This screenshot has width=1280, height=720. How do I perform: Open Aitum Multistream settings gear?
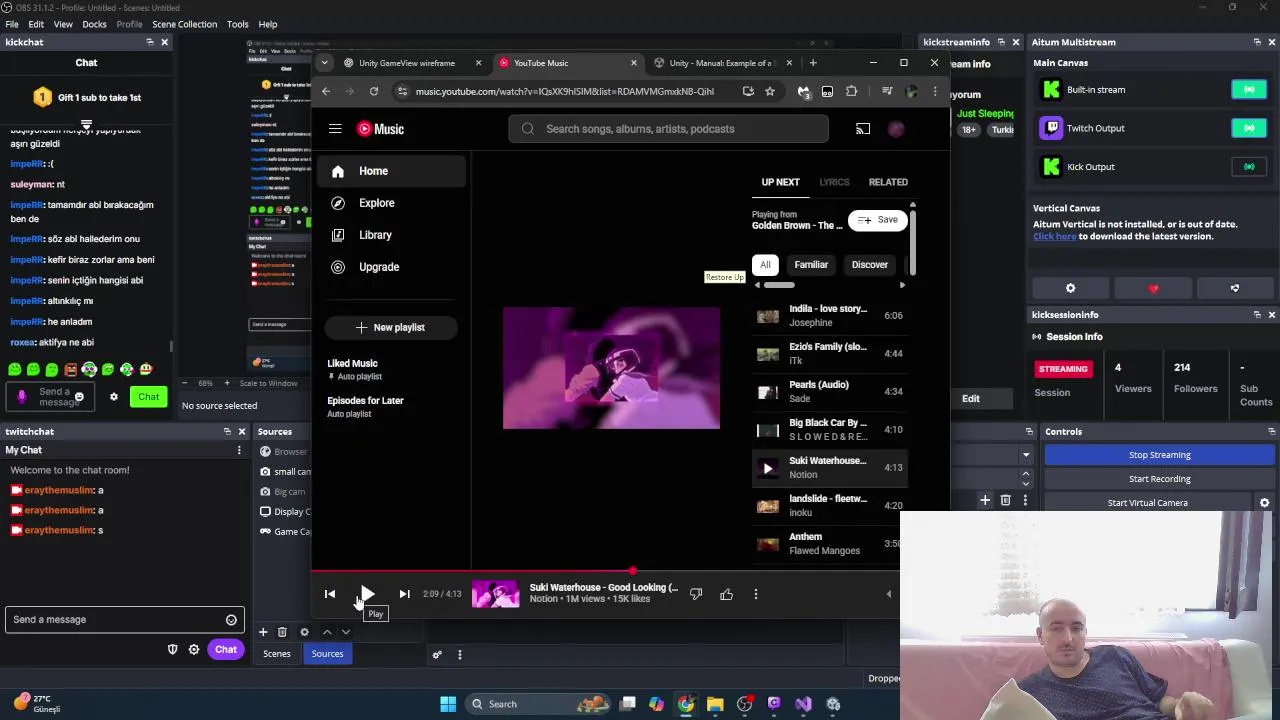point(1070,288)
